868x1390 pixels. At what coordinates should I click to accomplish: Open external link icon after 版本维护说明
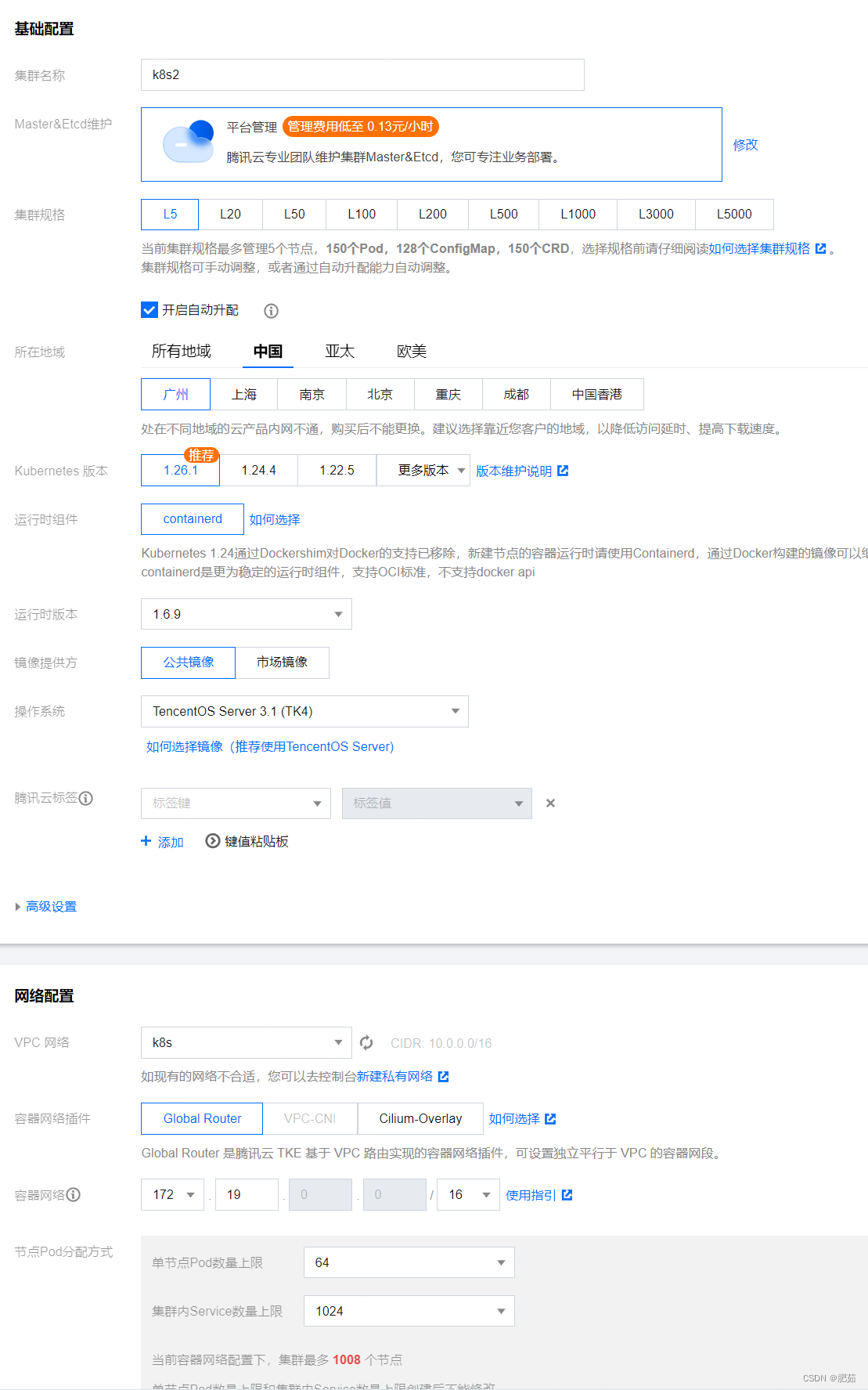click(563, 471)
